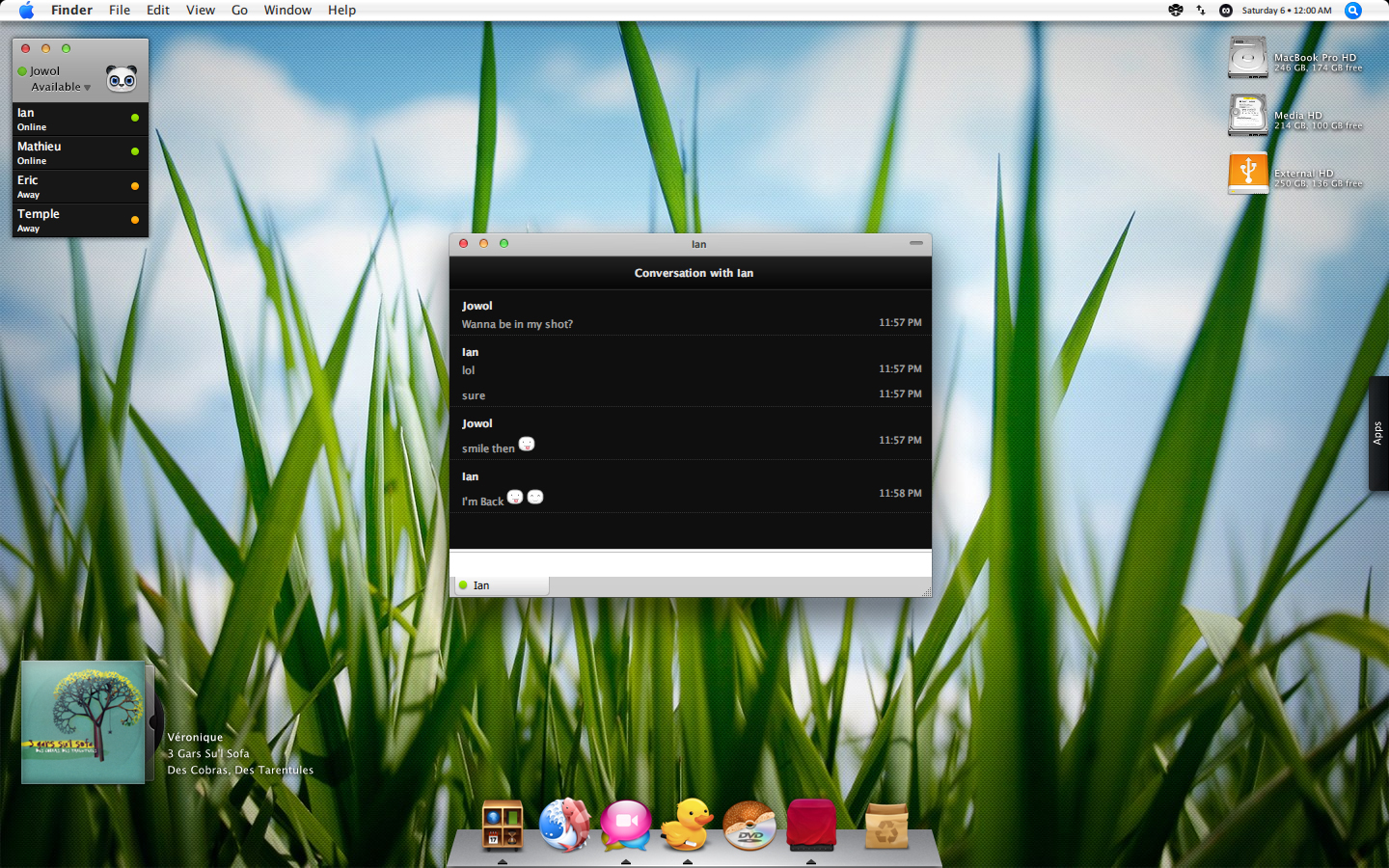1389x868 pixels.
Task: Click Ian's green online status dot
Action: [135, 118]
